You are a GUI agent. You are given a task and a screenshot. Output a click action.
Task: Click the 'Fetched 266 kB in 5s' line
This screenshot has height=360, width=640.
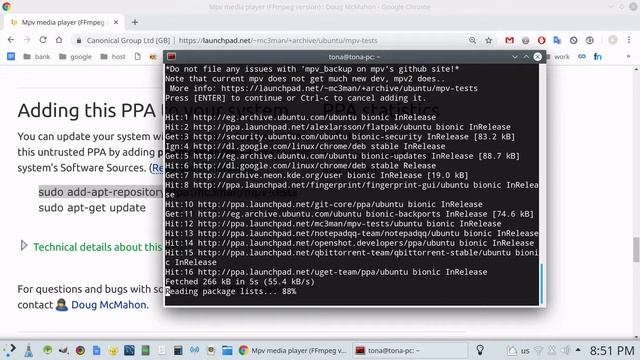coord(240,282)
